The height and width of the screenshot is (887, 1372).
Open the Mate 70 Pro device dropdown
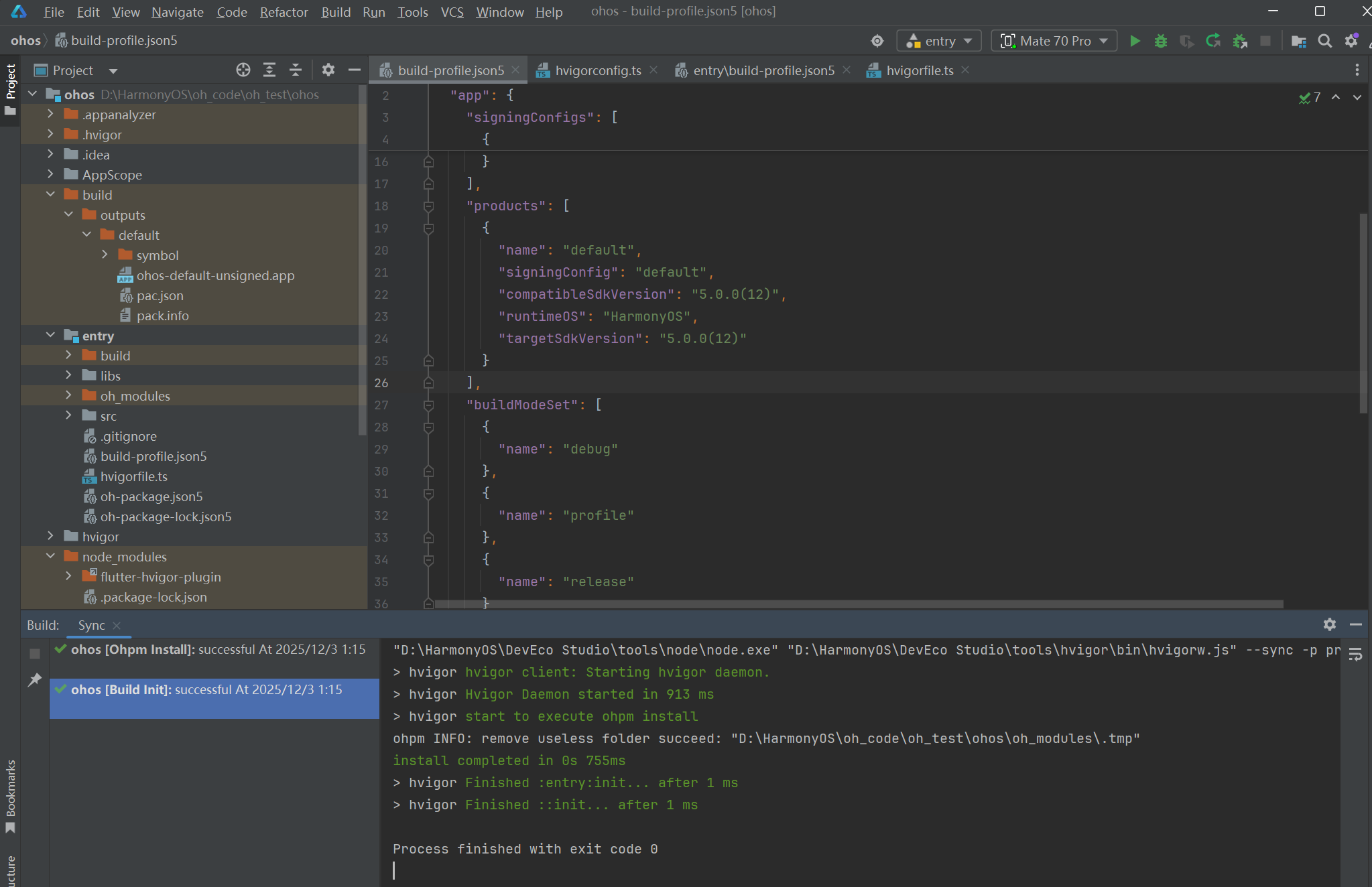click(1054, 41)
